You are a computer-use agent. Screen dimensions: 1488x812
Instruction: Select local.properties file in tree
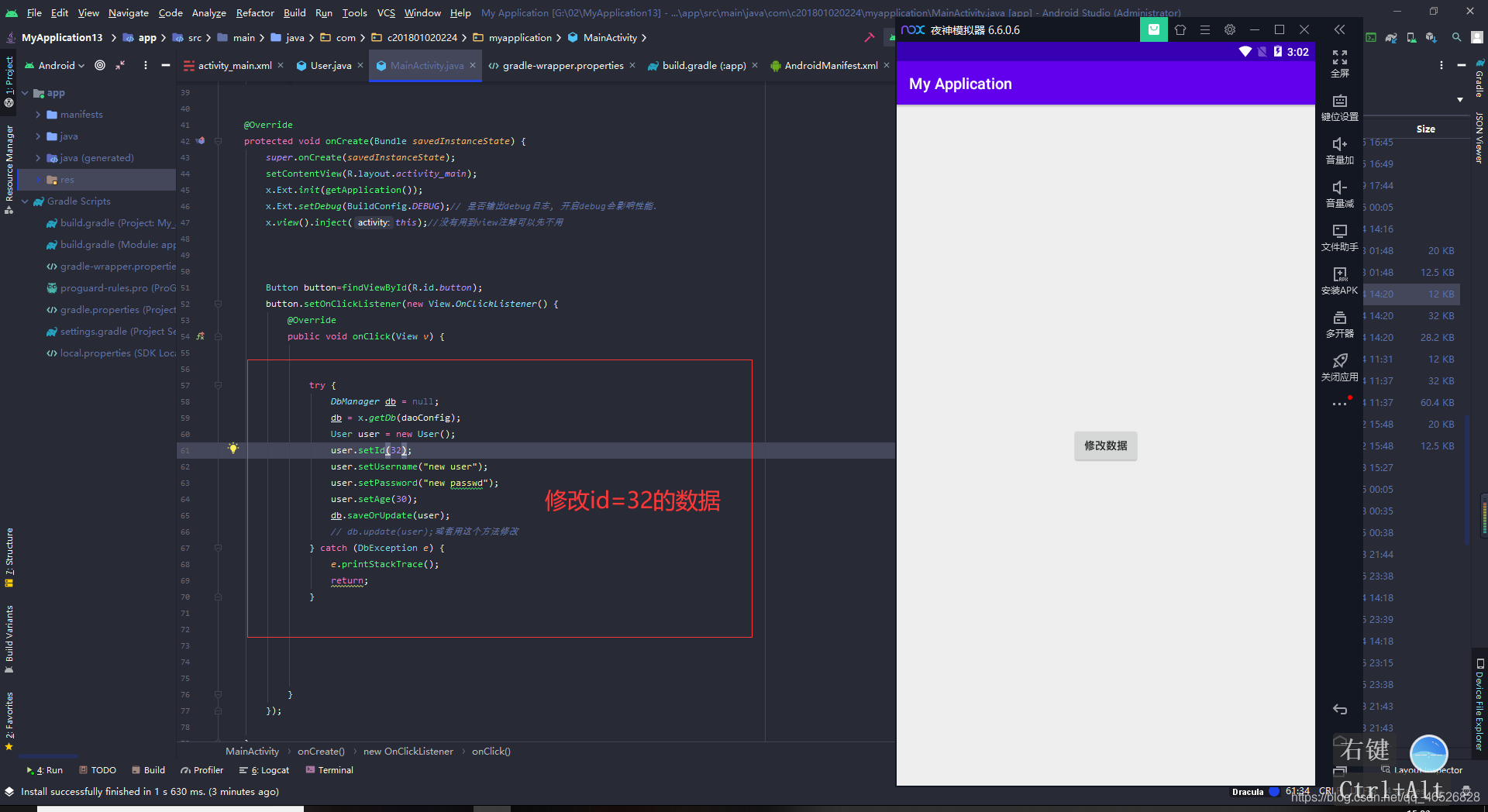(x=111, y=353)
